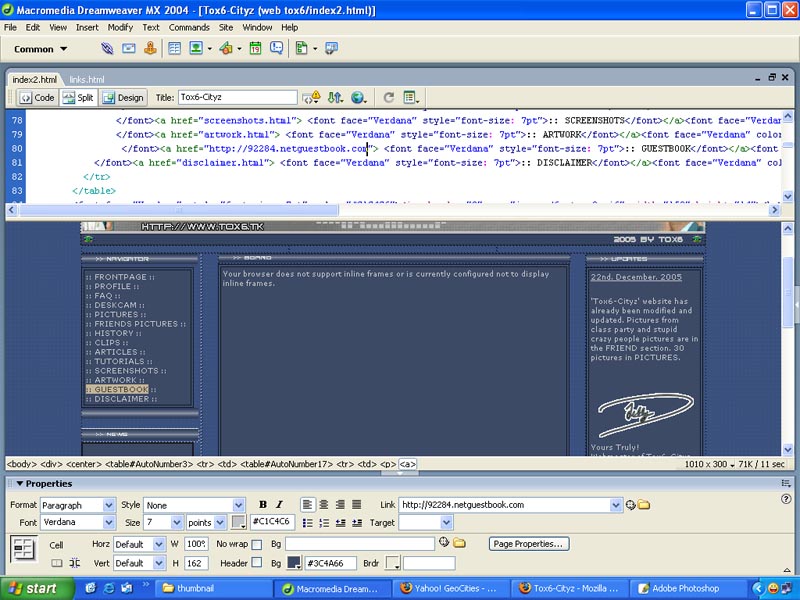Click Point to File icon beside Link
Viewport: 800px width, 600px height.
(631, 505)
